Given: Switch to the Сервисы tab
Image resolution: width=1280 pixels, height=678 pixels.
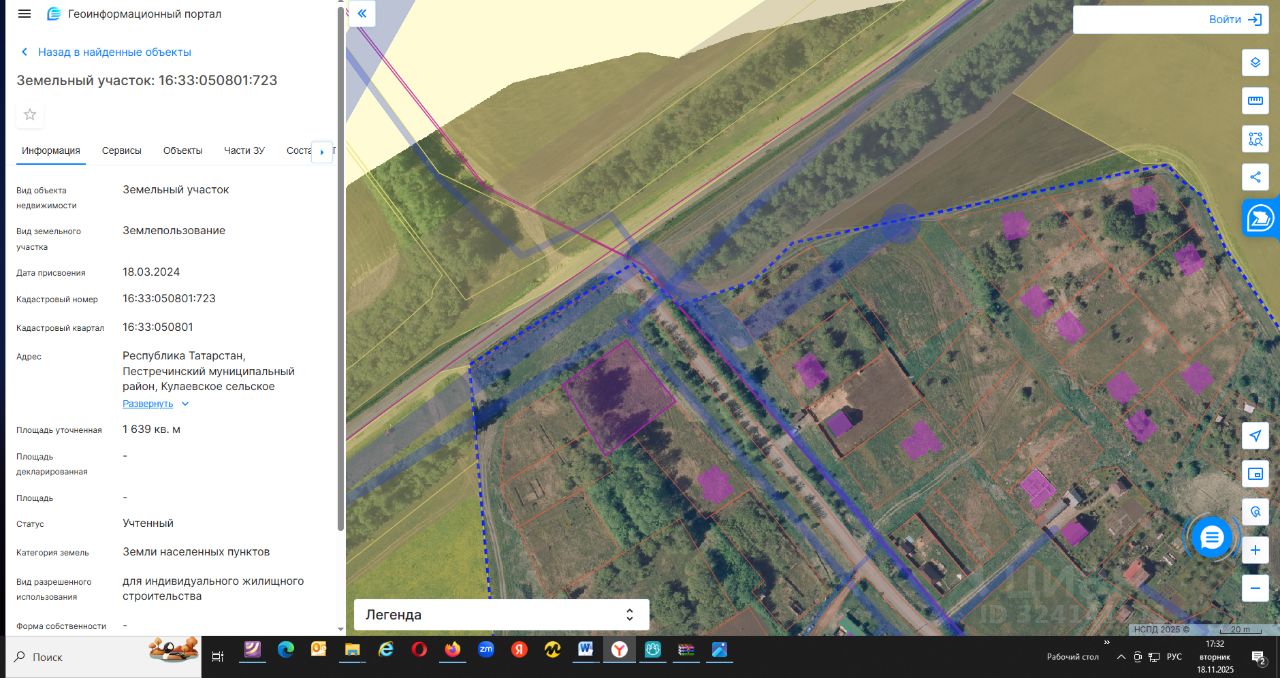Looking at the screenshot, I should coord(122,151).
